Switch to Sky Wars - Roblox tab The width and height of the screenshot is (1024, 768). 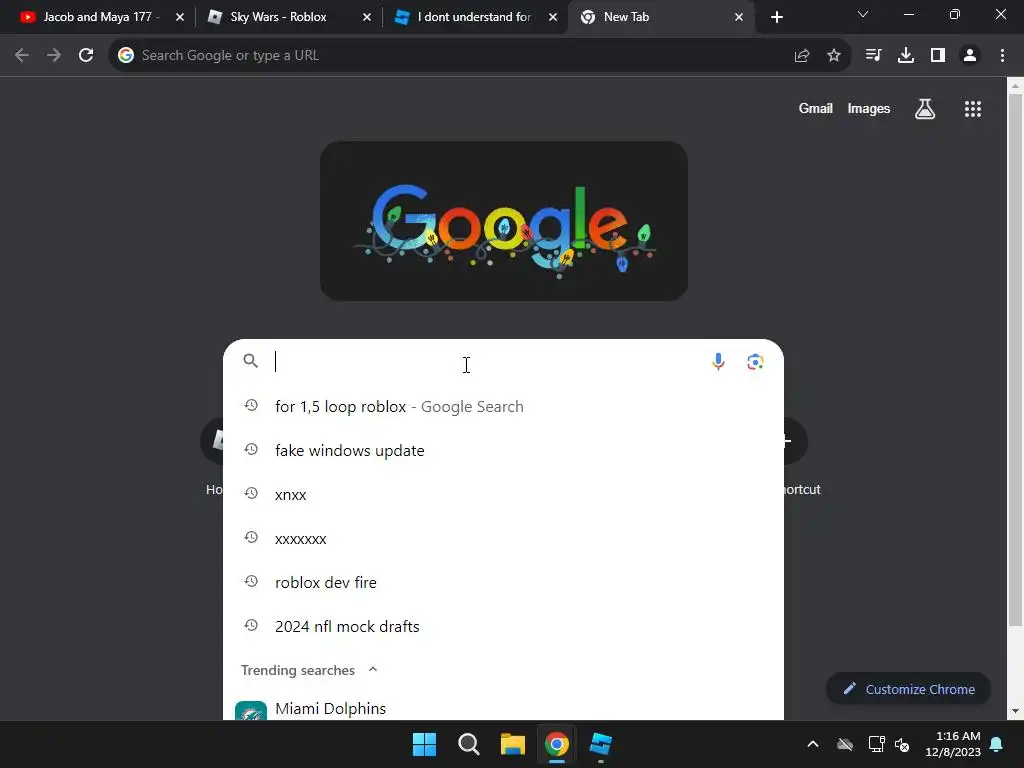[286, 17]
